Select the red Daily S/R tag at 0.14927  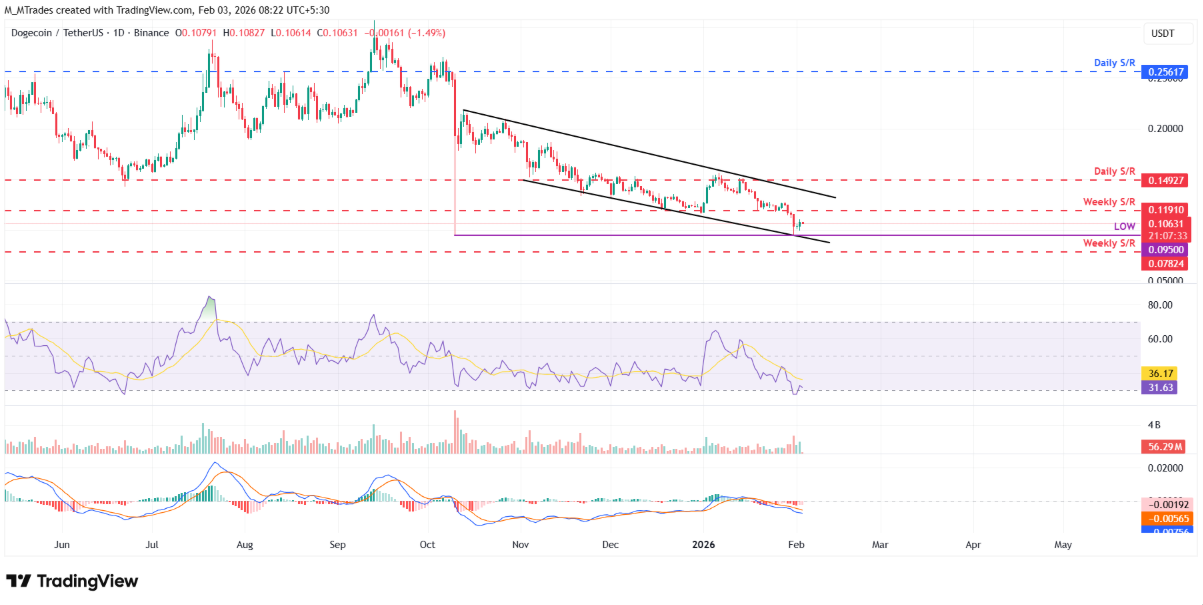(1164, 181)
